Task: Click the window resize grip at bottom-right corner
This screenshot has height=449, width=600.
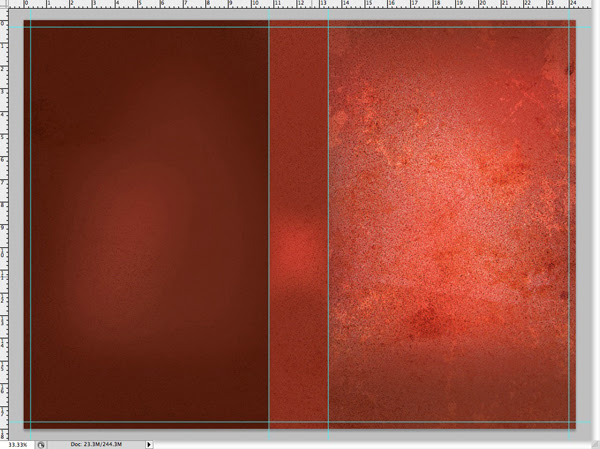Action: tap(594, 444)
